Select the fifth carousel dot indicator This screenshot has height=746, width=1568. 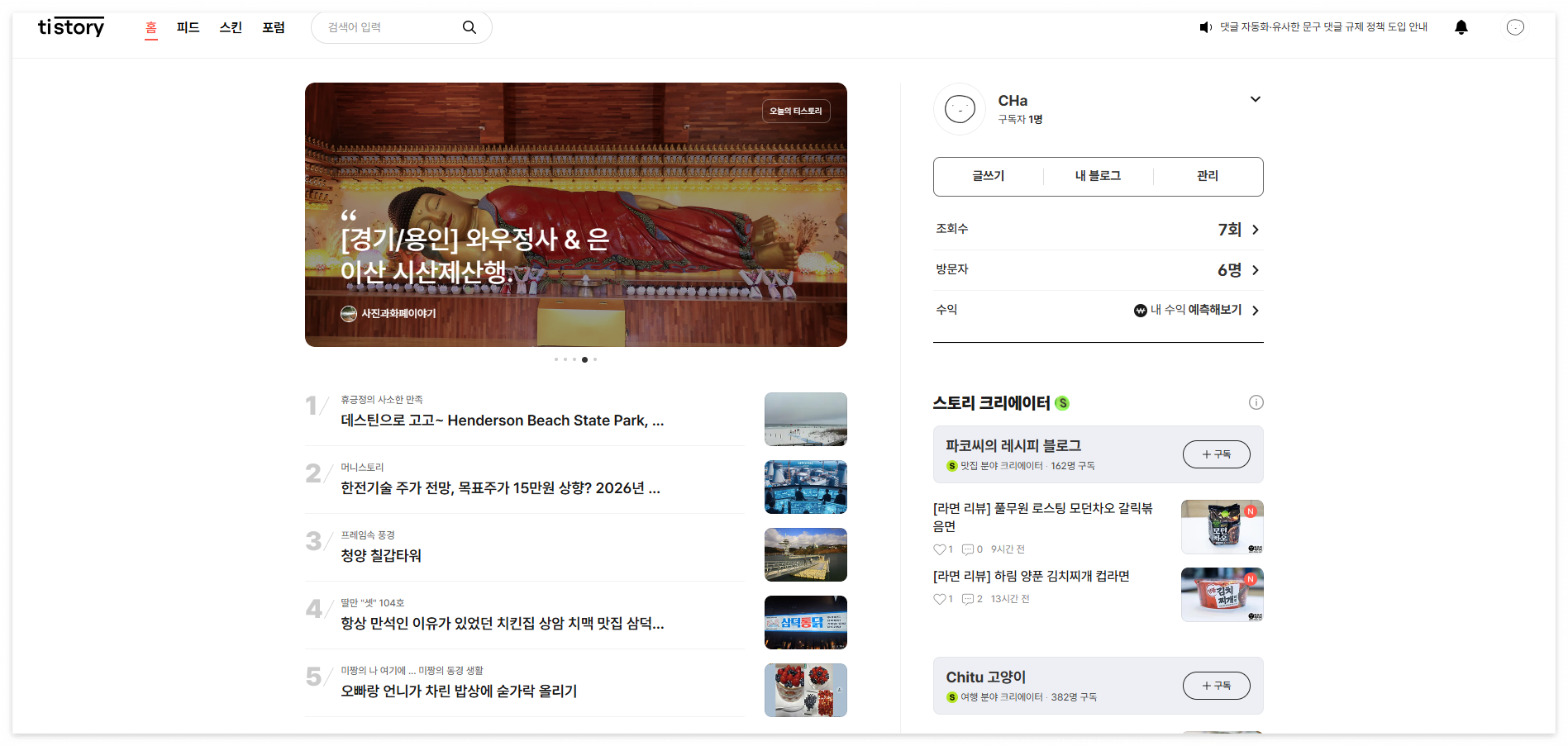[594, 359]
